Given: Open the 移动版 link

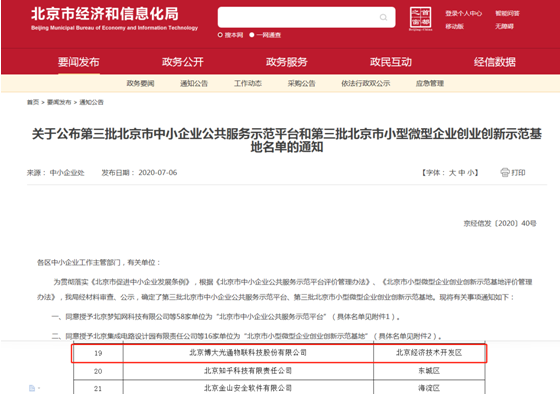Looking at the screenshot, I should (x=454, y=26).
